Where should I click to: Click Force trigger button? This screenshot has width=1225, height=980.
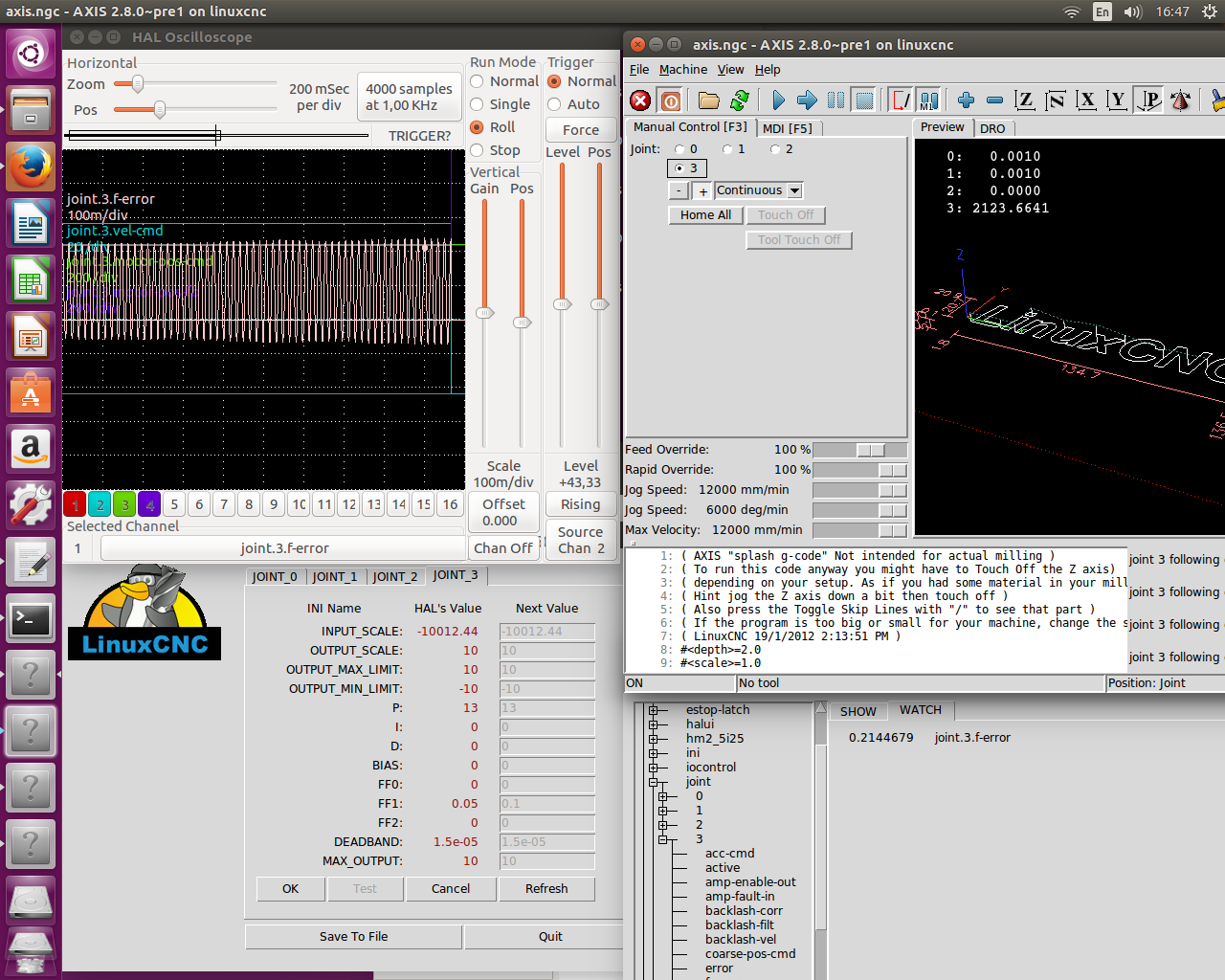(x=581, y=130)
